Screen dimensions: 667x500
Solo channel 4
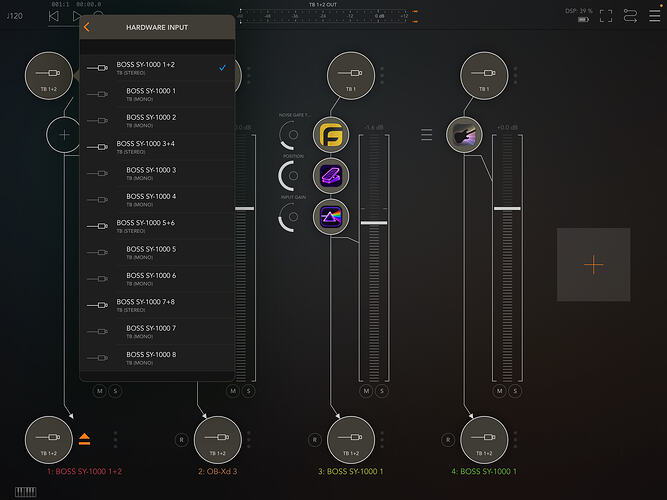tap(515, 391)
